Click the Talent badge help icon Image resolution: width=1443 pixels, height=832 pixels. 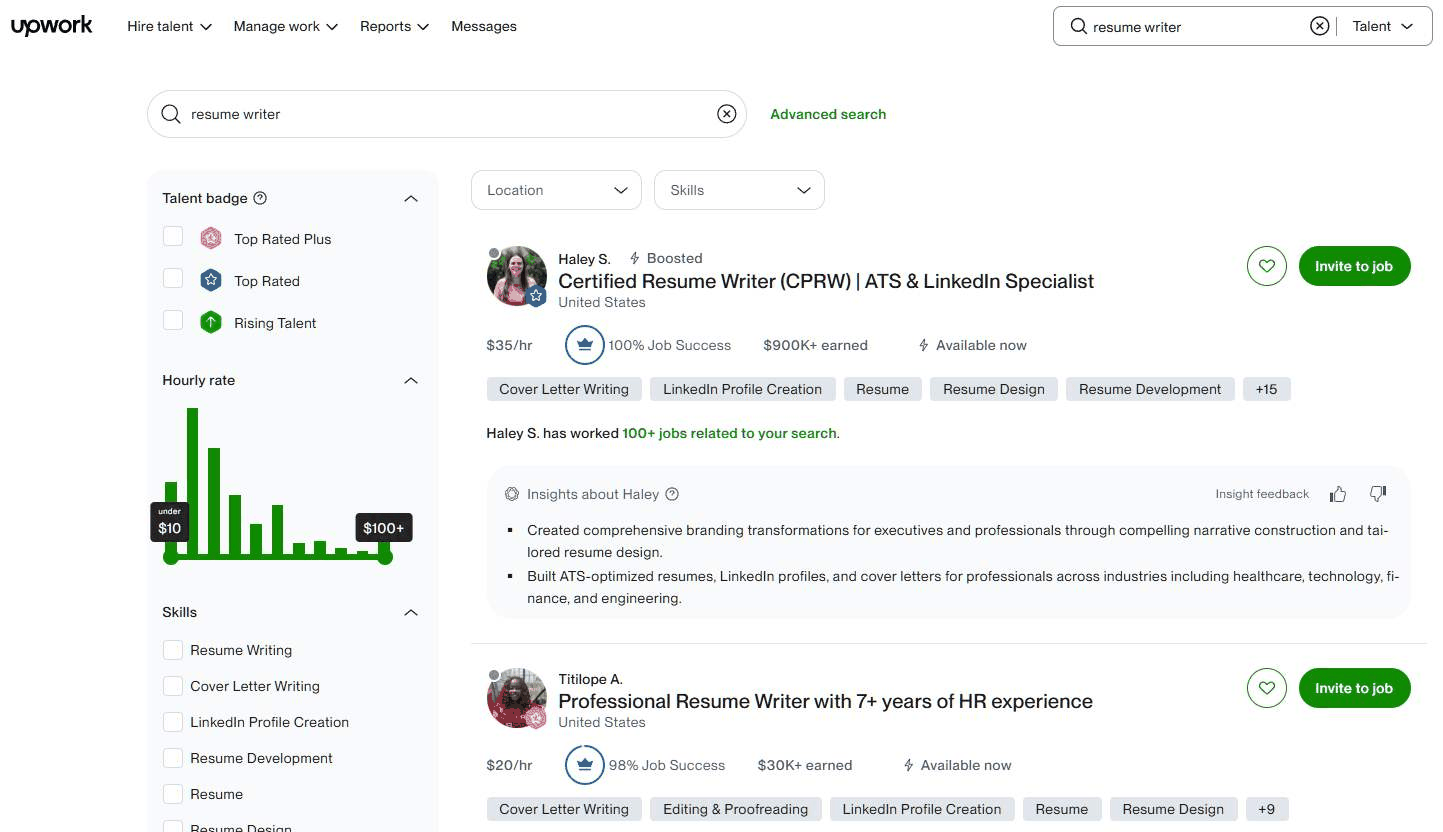pyautogui.click(x=260, y=198)
